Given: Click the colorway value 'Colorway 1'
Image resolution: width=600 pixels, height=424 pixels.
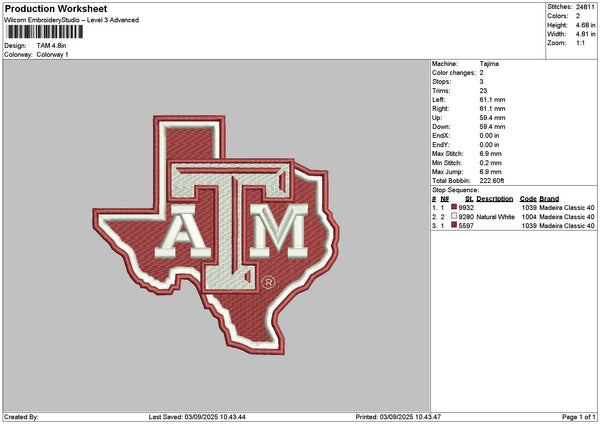Looking at the screenshot, I should (x=52, y=55).
